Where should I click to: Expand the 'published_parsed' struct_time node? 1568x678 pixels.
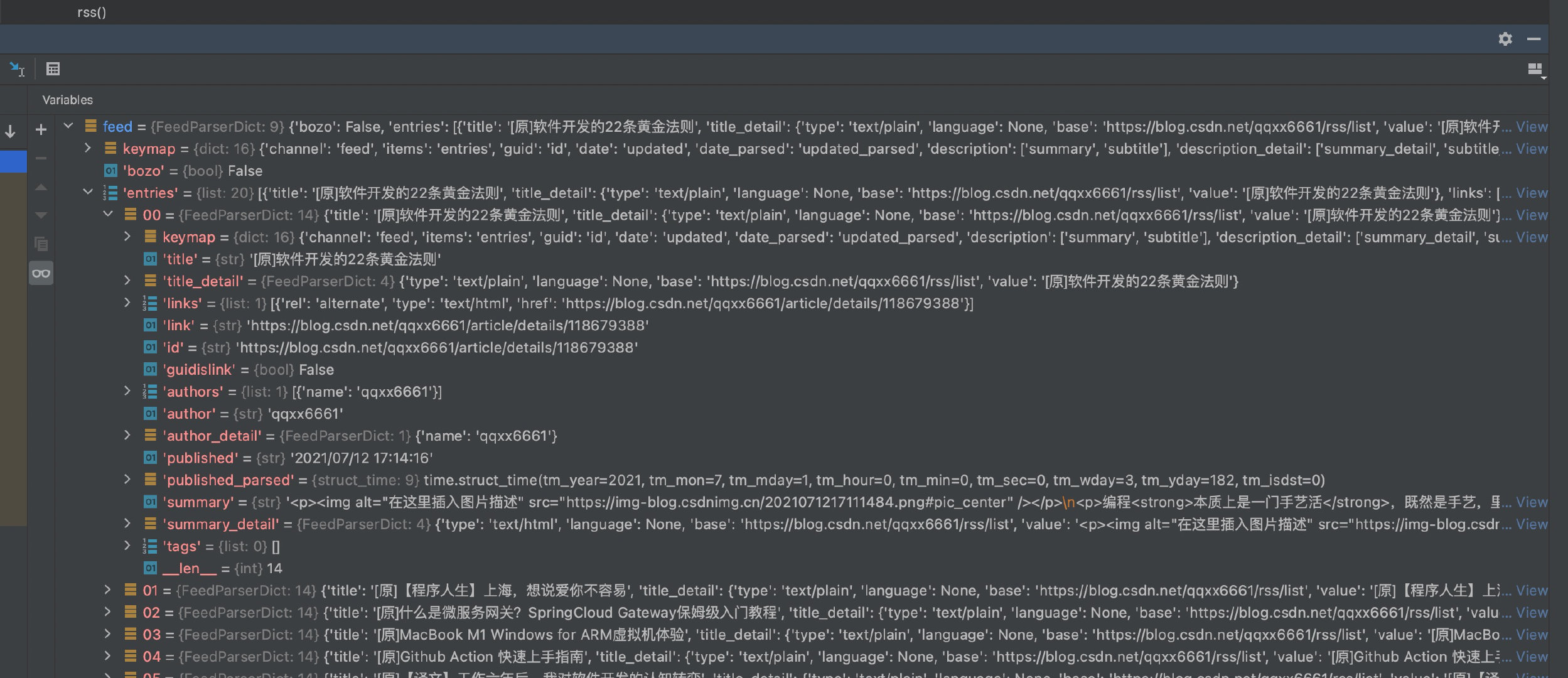[127, 480]
